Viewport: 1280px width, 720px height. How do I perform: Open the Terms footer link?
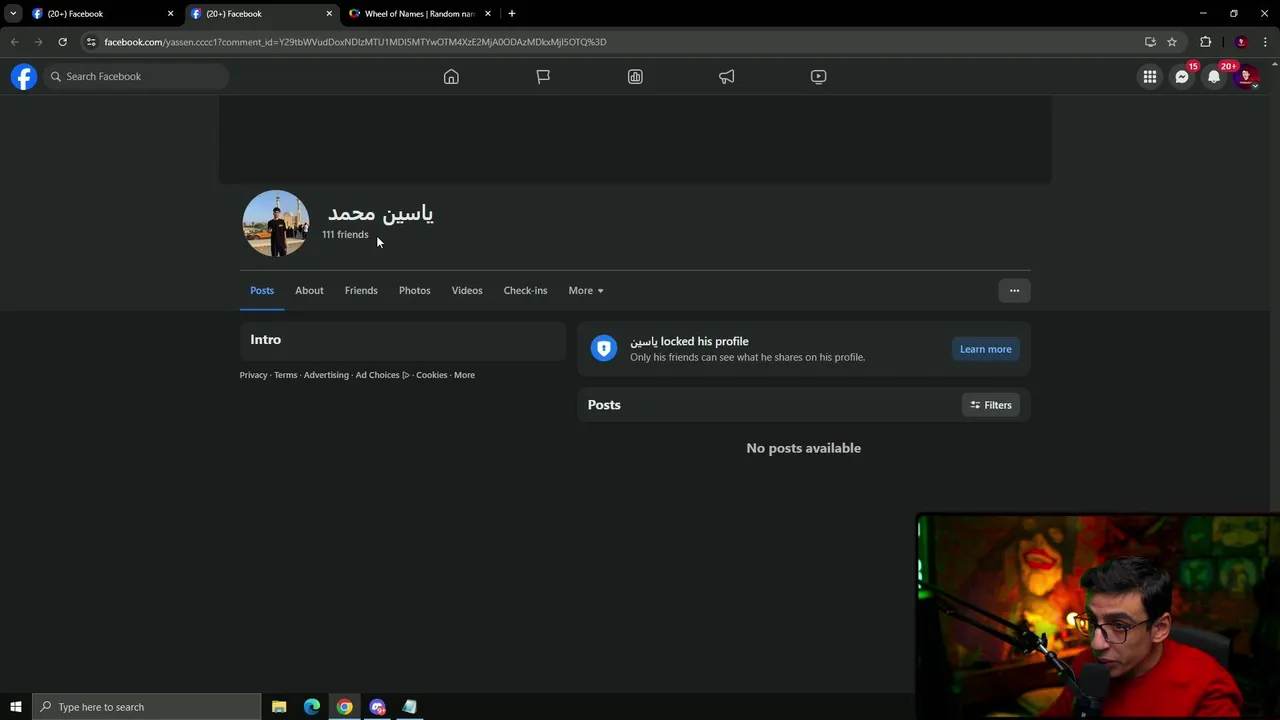pyautogui.click(x=285, y=375)
